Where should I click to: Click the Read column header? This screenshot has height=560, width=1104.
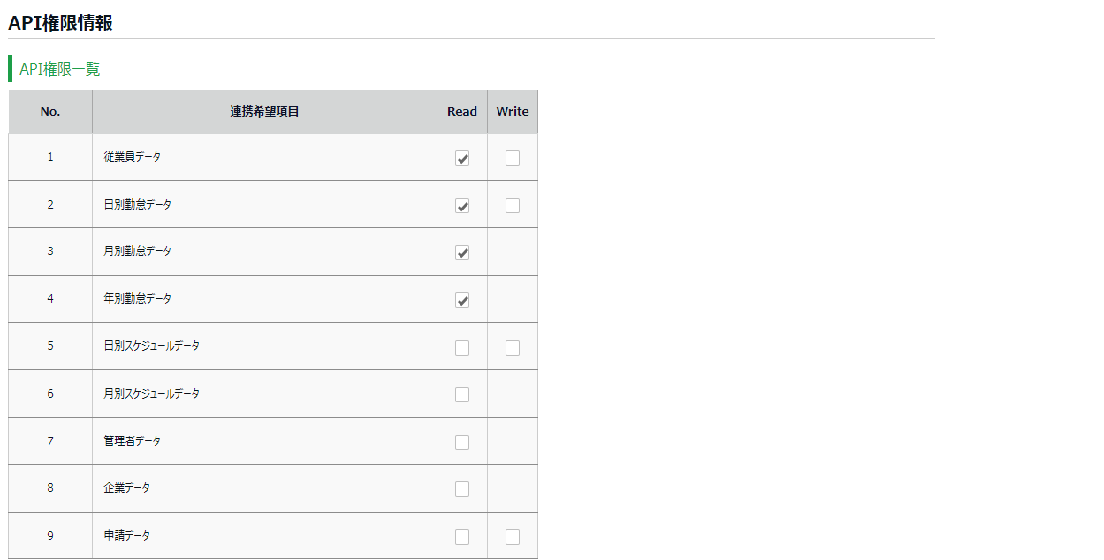[462, 112]
